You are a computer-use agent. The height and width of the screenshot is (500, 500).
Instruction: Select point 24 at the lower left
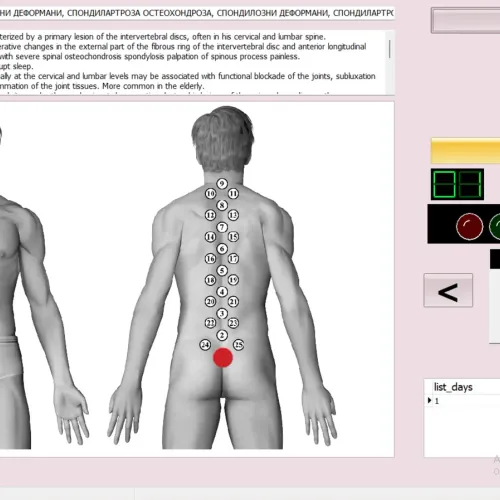(205, 345)
